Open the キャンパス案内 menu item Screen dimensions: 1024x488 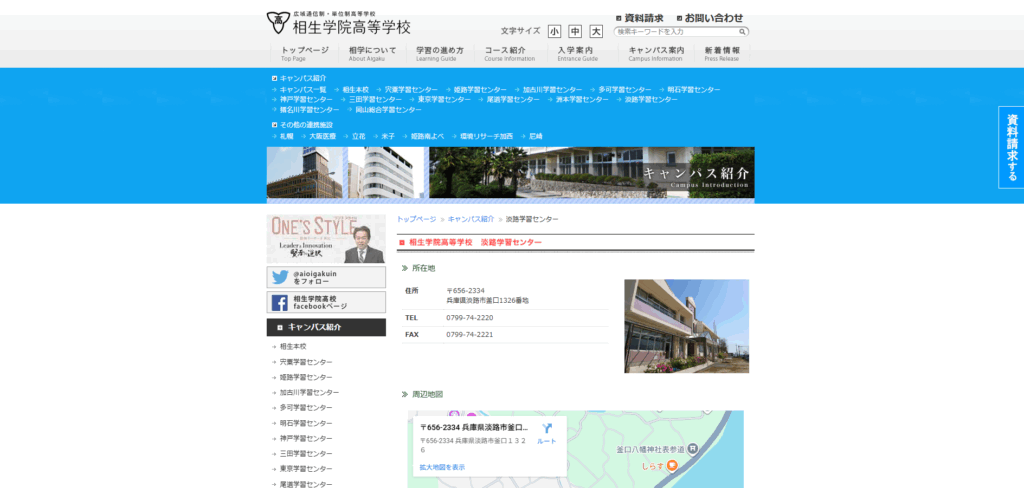point(656,54)
